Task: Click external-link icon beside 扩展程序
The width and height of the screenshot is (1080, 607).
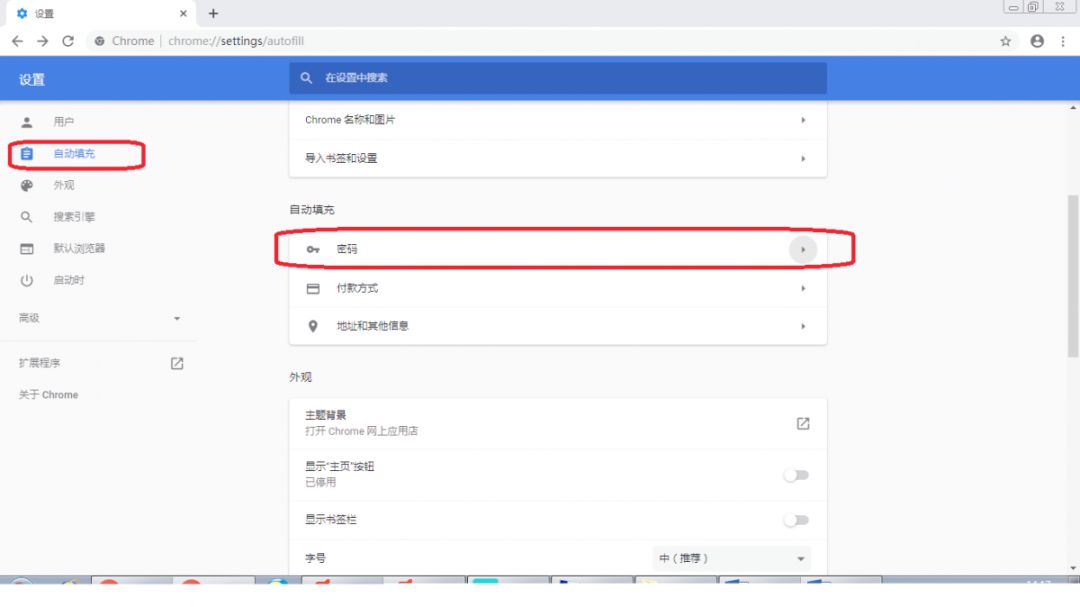Action: coord(177,363)
